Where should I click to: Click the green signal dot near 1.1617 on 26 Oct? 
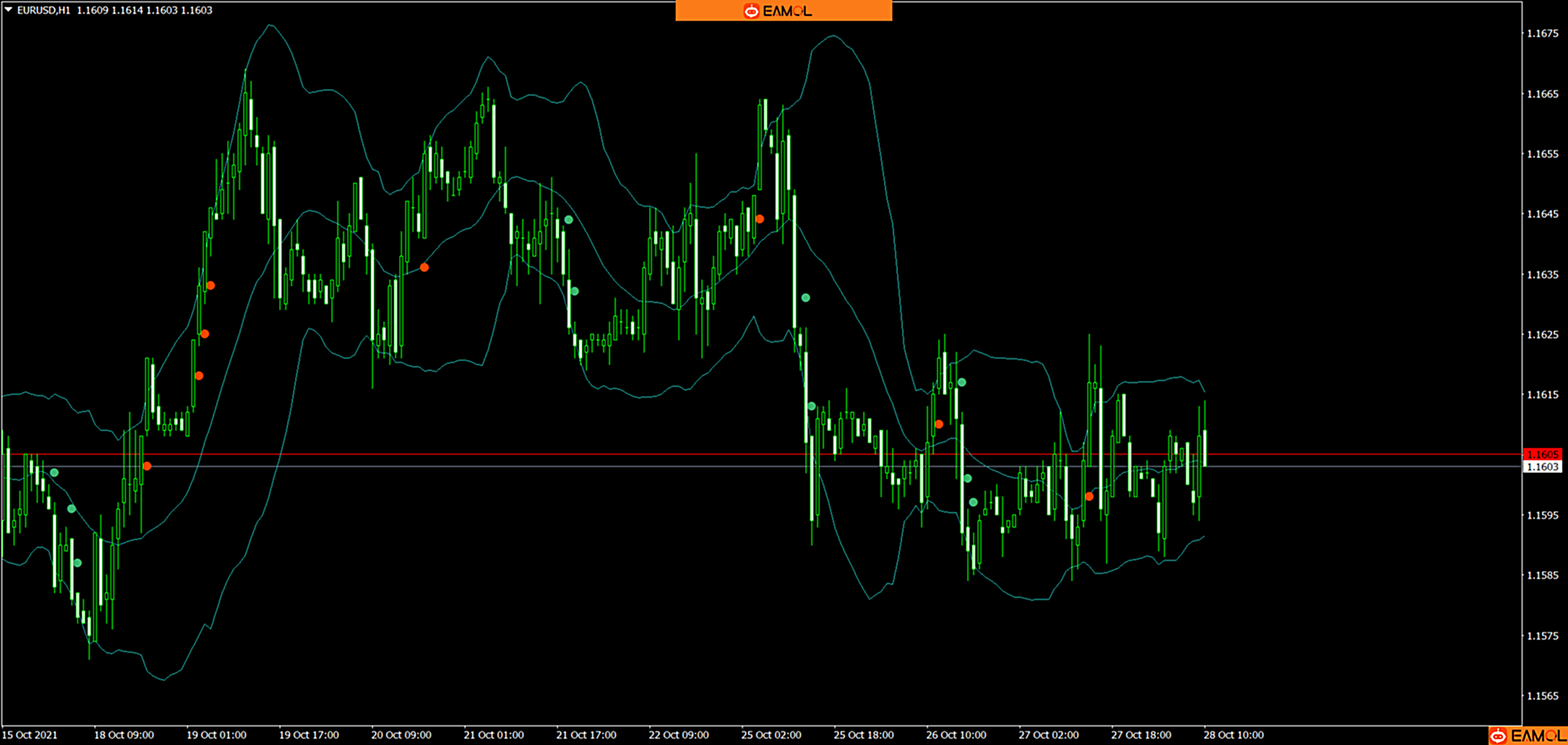coord(962,382)
